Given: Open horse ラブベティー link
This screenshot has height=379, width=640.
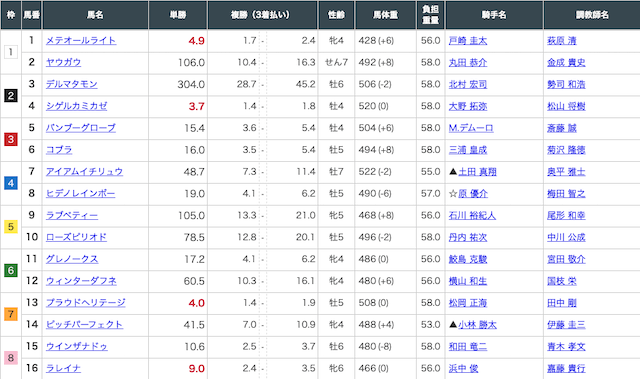Looking at the screenshot, I should [x=72, y=215].
